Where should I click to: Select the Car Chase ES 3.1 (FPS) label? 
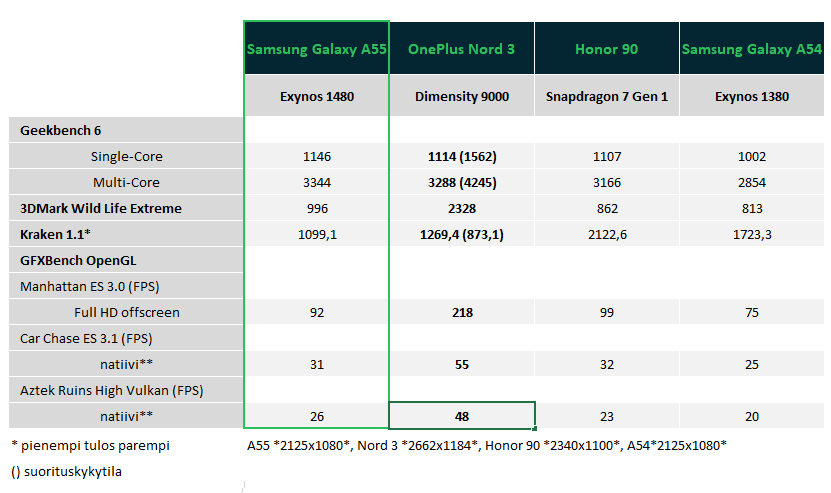(x=126, y=338)
